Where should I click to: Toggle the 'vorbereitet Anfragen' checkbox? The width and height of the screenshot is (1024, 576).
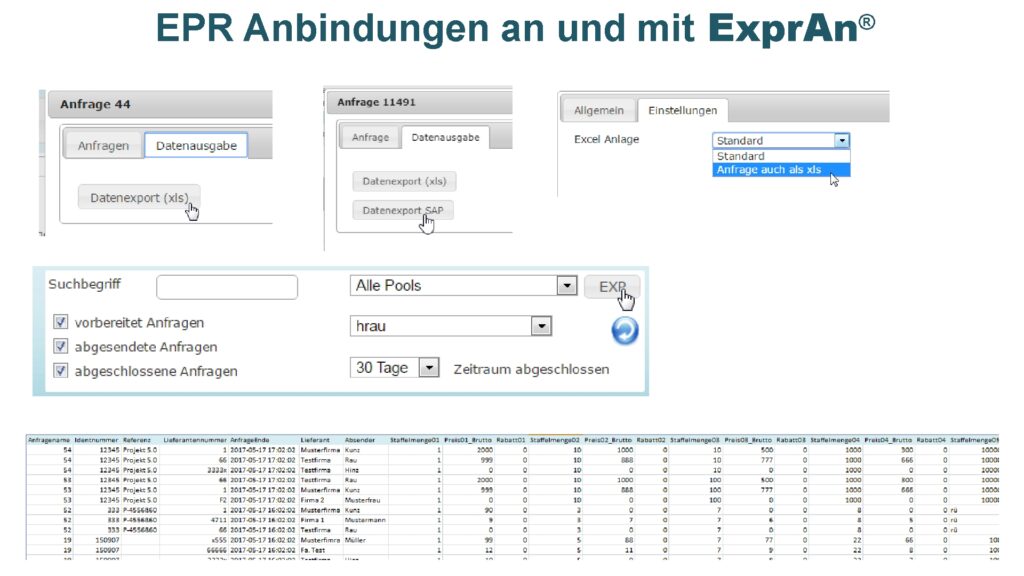(x=61, y=322)
